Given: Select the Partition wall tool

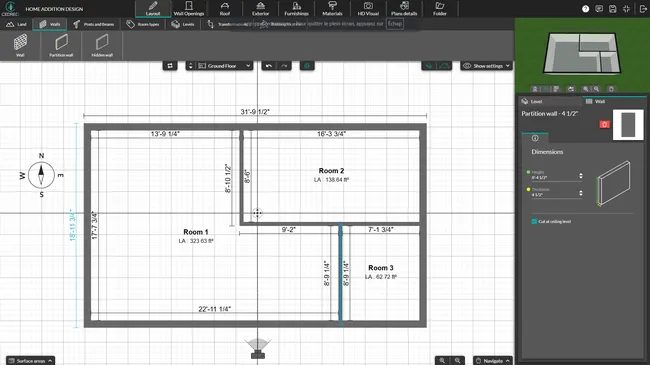Looking at the screenshot, I should tap(61, 45).
